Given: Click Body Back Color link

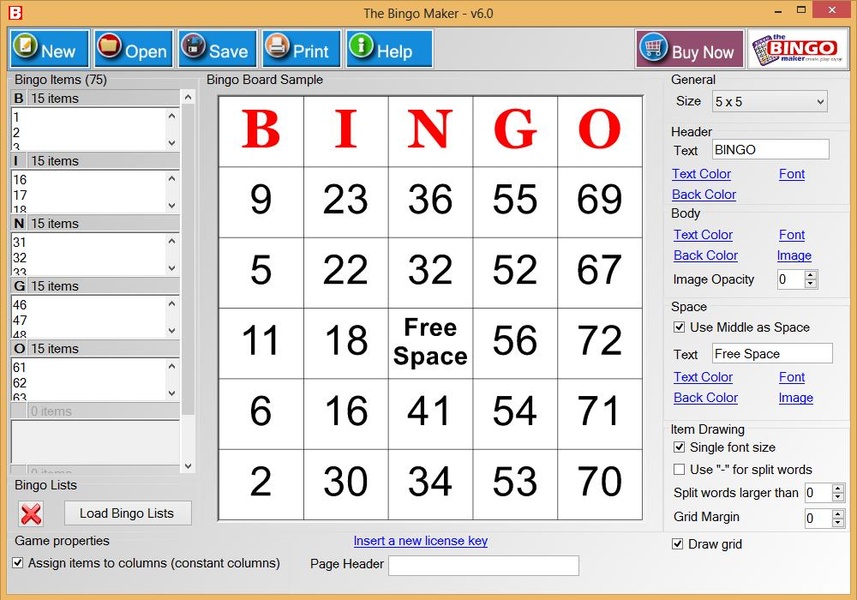Looking at the screenshot, I should [706, 256].
